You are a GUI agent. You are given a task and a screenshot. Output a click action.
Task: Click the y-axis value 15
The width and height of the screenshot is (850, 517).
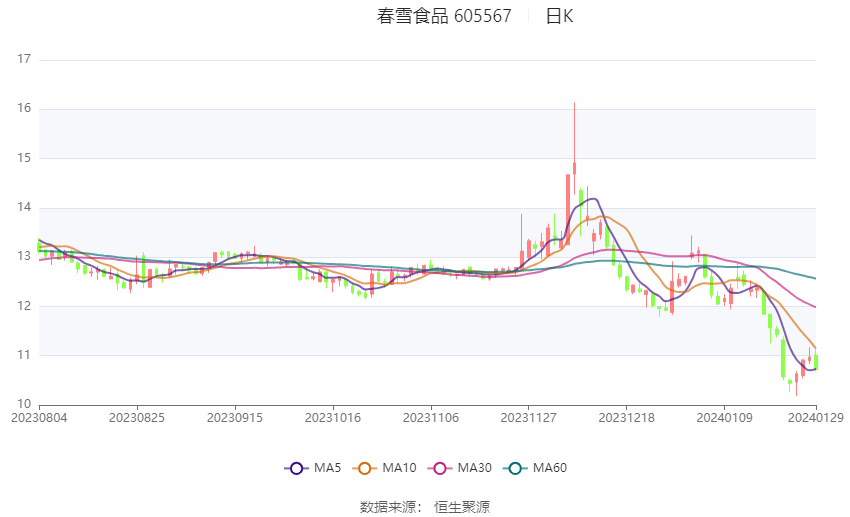24,158
